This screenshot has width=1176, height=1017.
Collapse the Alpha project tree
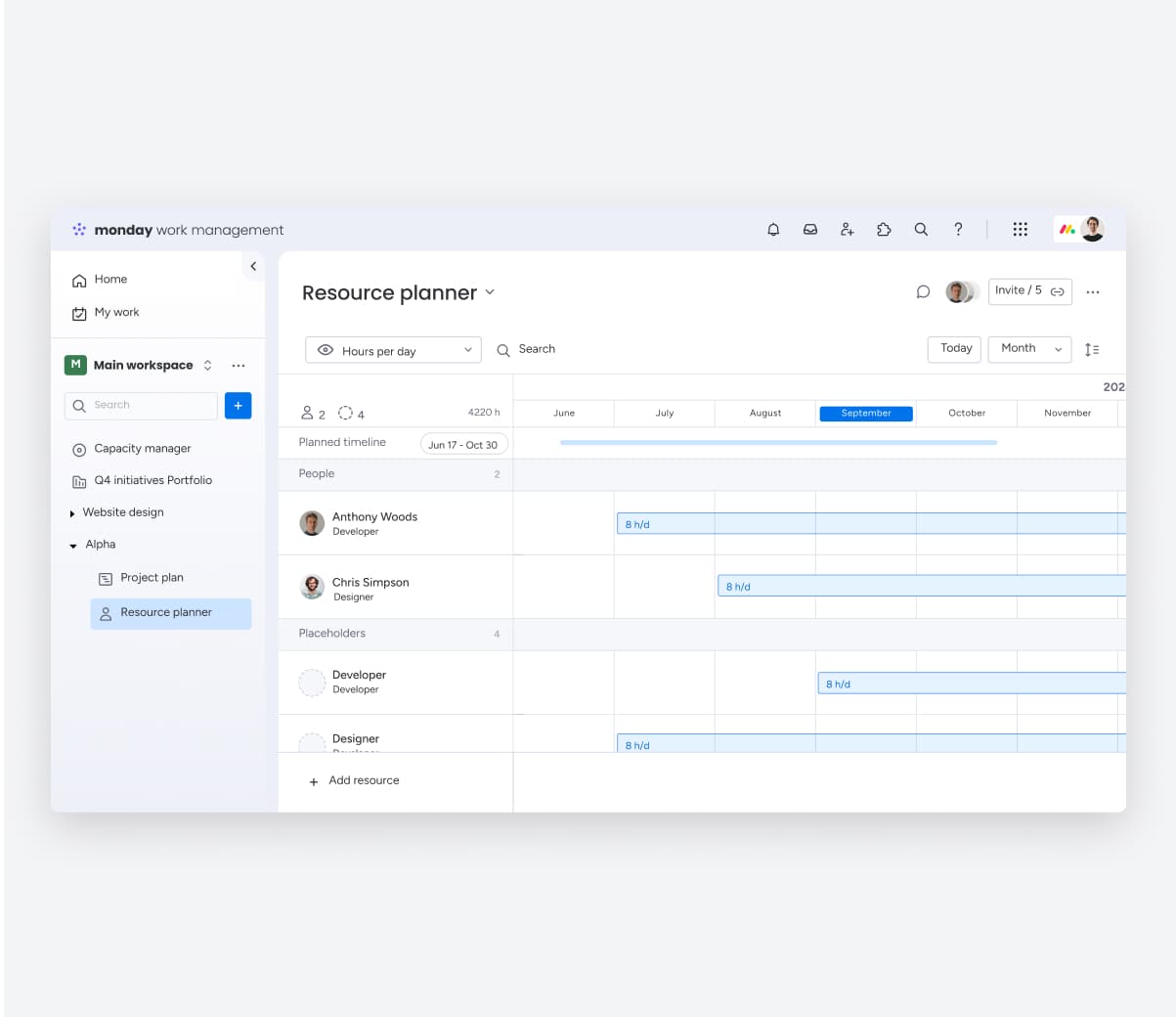click(x=71, y=544)
